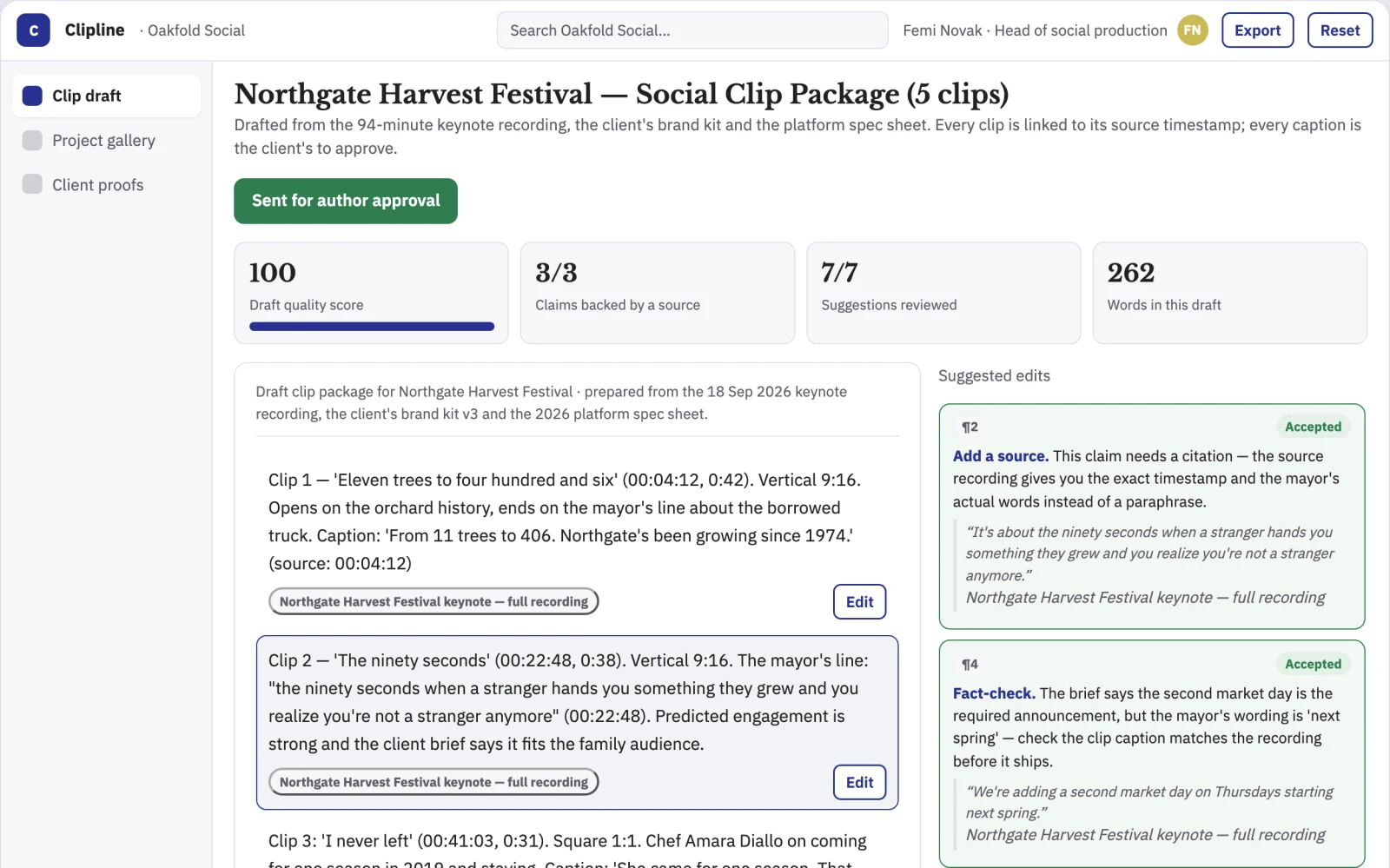Image resolution: width=1390 pixels, height=868 pixels.
Task: Click the Clipline logo icon
Action: tap(33, 30)
